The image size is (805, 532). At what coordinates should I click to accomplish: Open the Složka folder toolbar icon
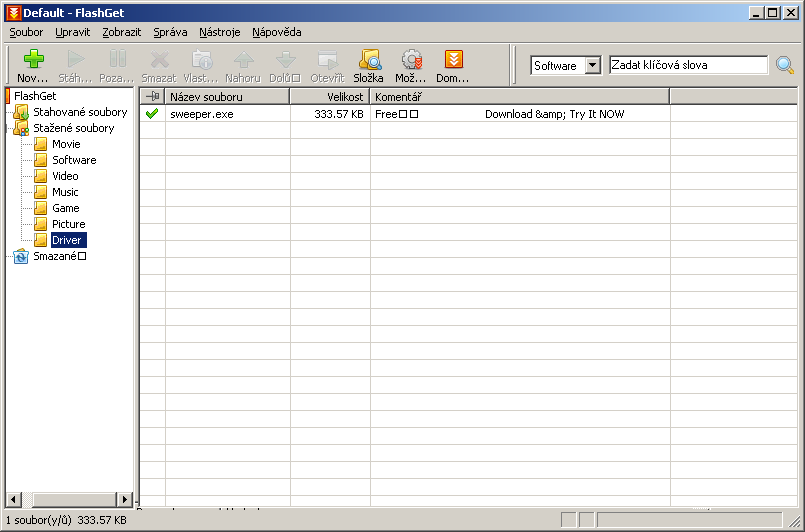coord(370,59)
